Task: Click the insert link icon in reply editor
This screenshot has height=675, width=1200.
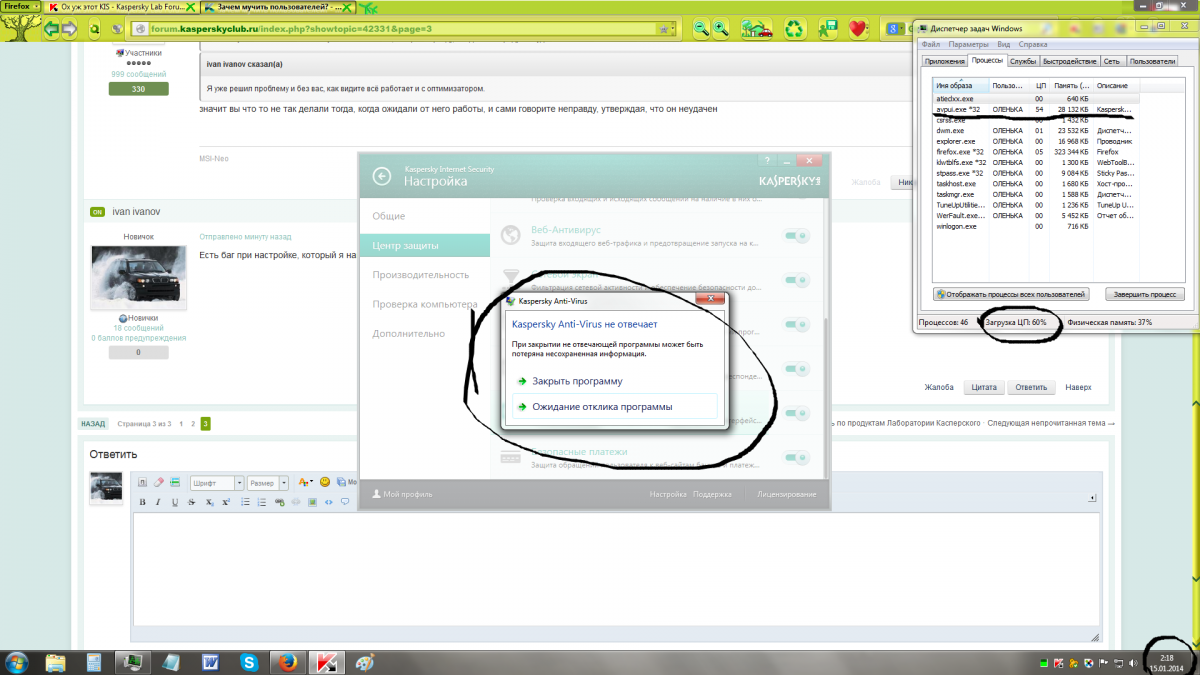Action: tap(279, 502)
